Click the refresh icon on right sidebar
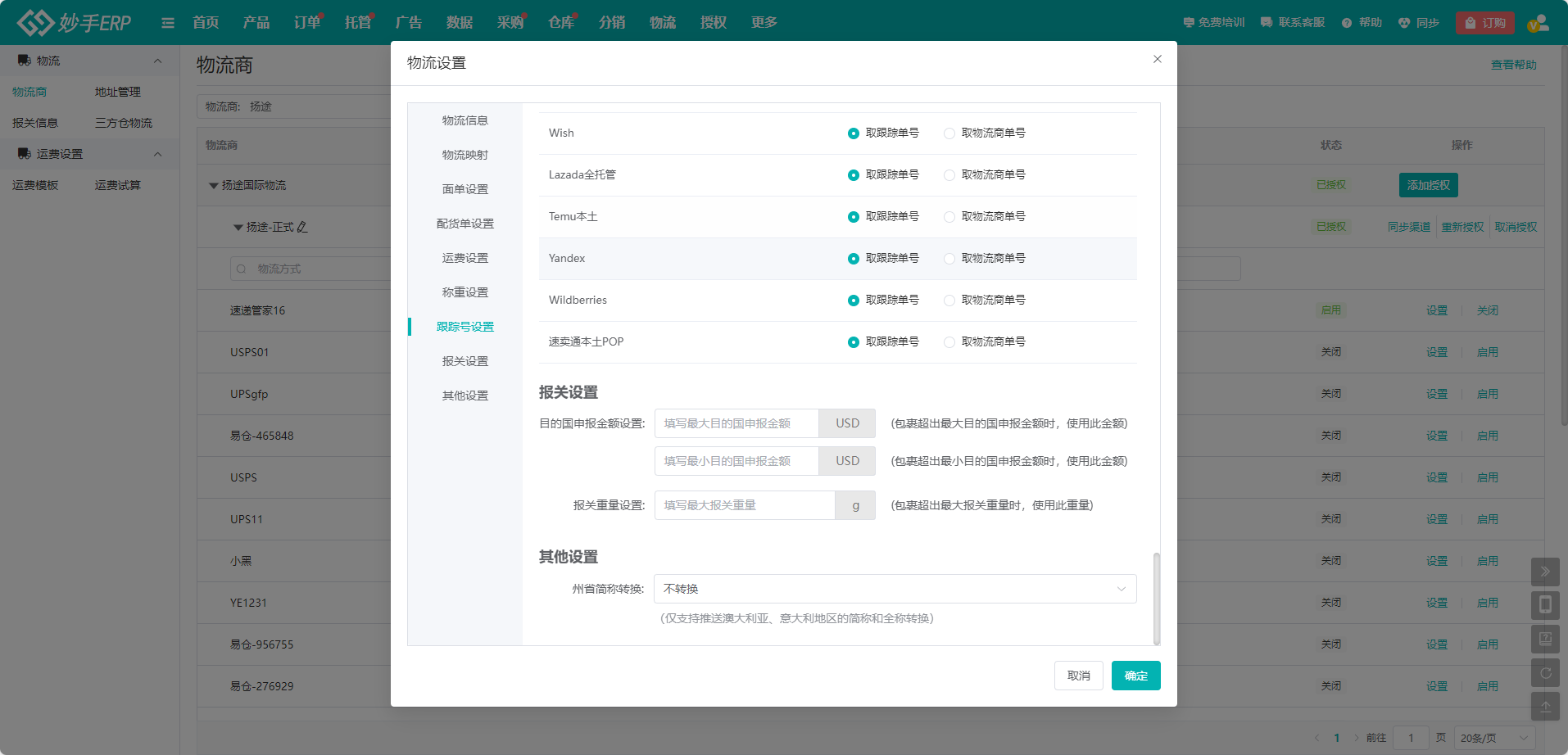 [x=1546, y=672]
